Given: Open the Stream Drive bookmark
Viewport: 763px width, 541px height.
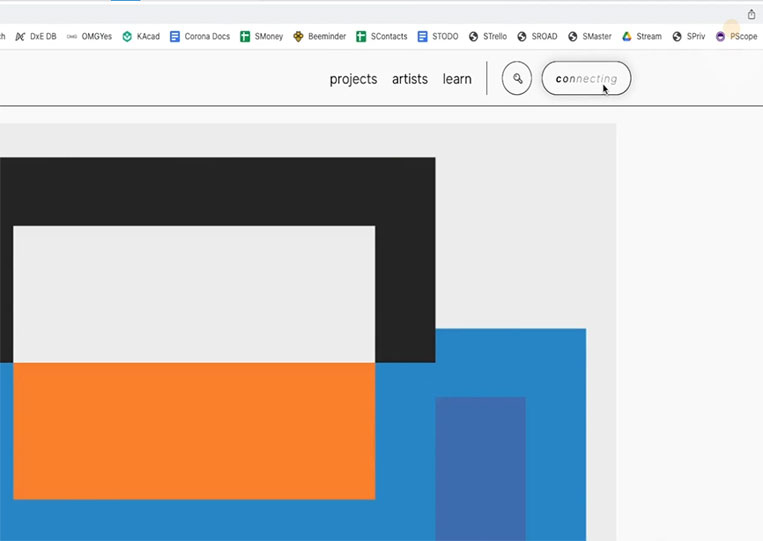Looking at the screenshot, I should 642,36.
